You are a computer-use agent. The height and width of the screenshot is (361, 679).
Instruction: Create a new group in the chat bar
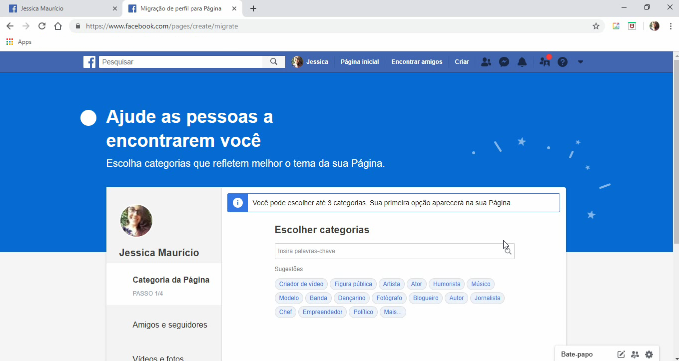pos(635,354)
